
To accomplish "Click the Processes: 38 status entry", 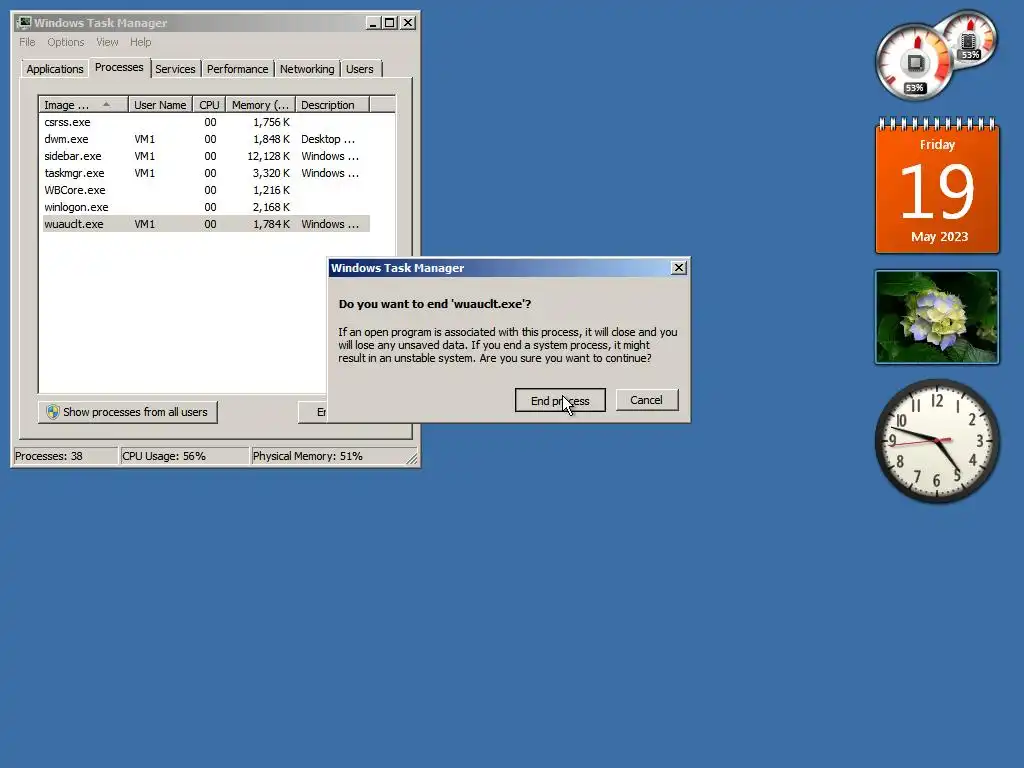I will point(65,456).
